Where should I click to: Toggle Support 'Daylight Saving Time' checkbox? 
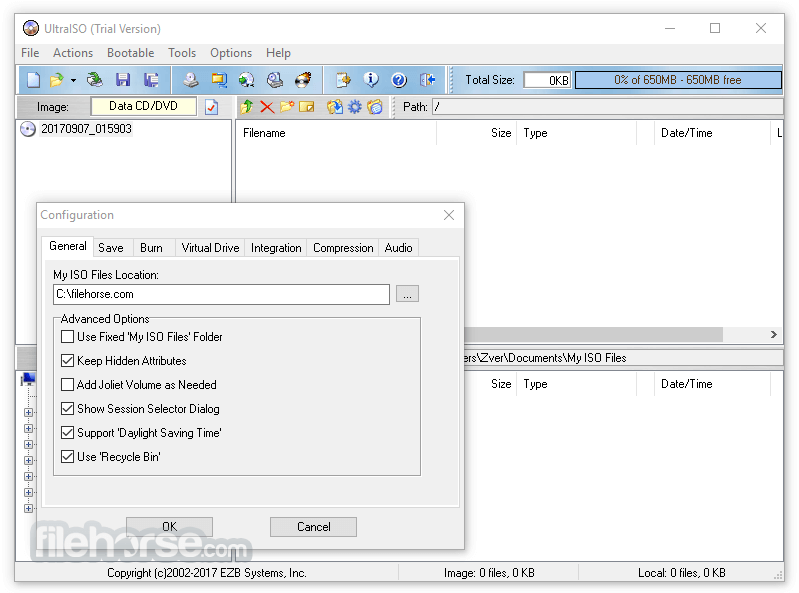tap(67, 433)
